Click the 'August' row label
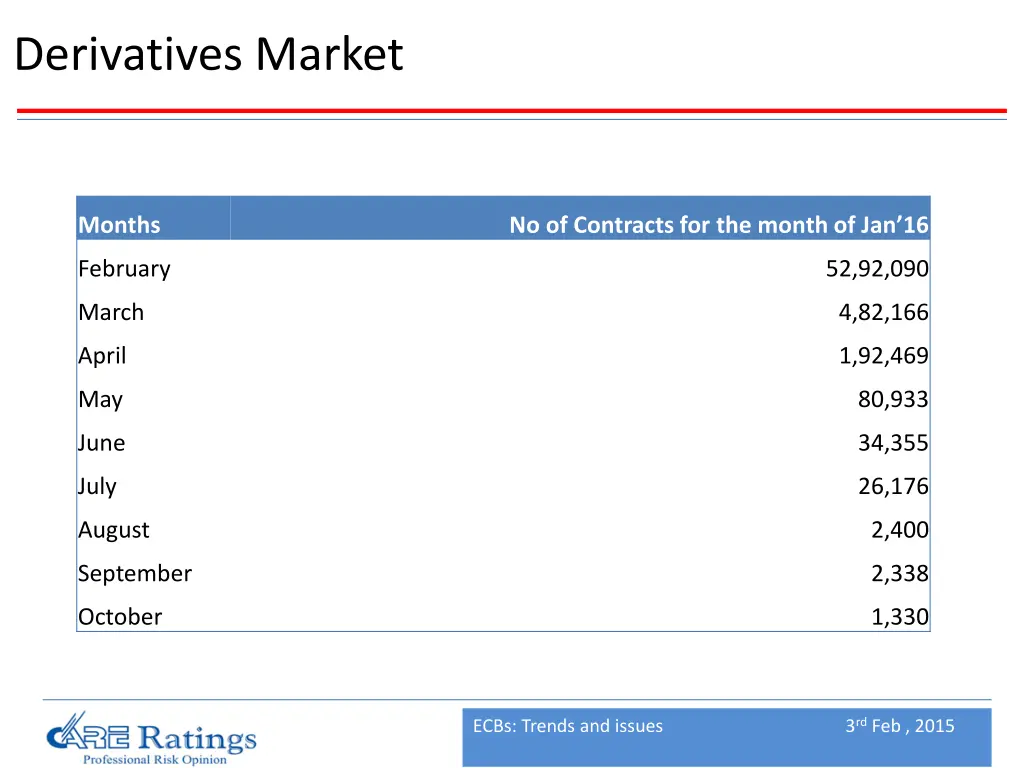 coord(114,530)
